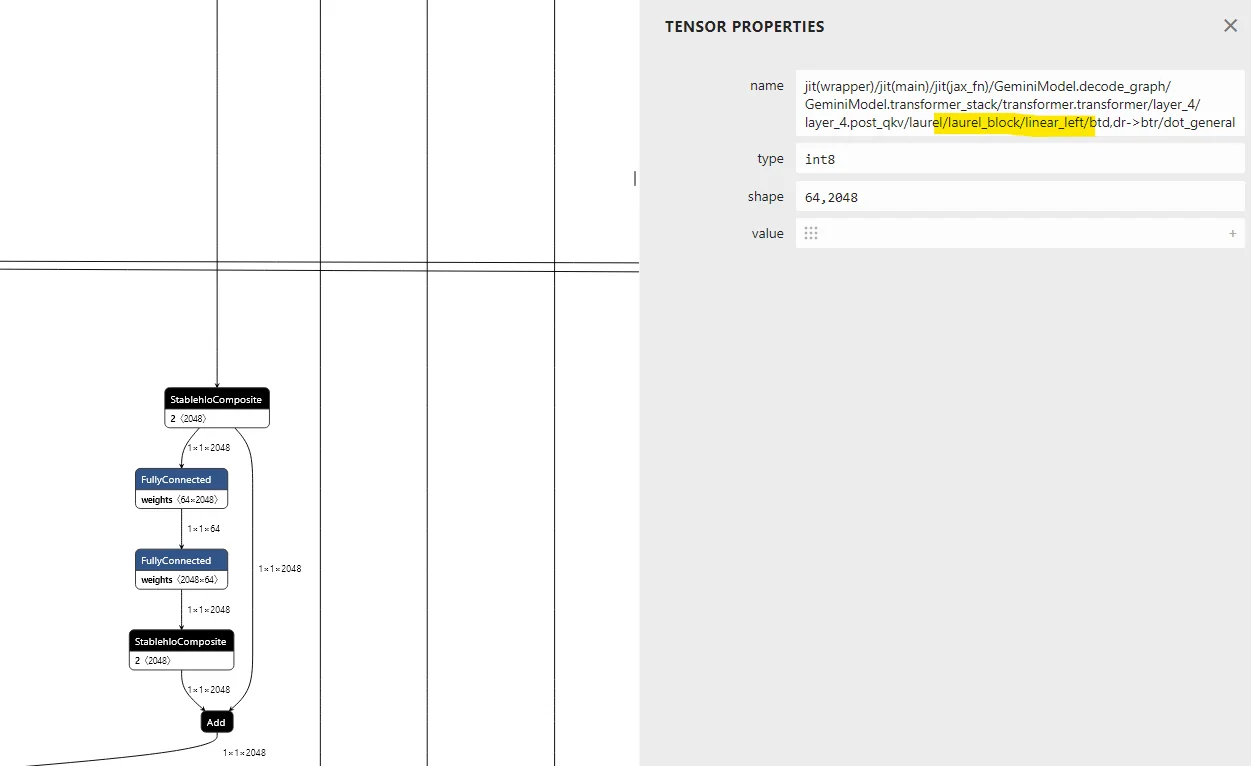Click 1×1×2048 label on skip connection edge
Viewport: 1251px width, 766px height.
pyautogui.click(x=280, y=568)
